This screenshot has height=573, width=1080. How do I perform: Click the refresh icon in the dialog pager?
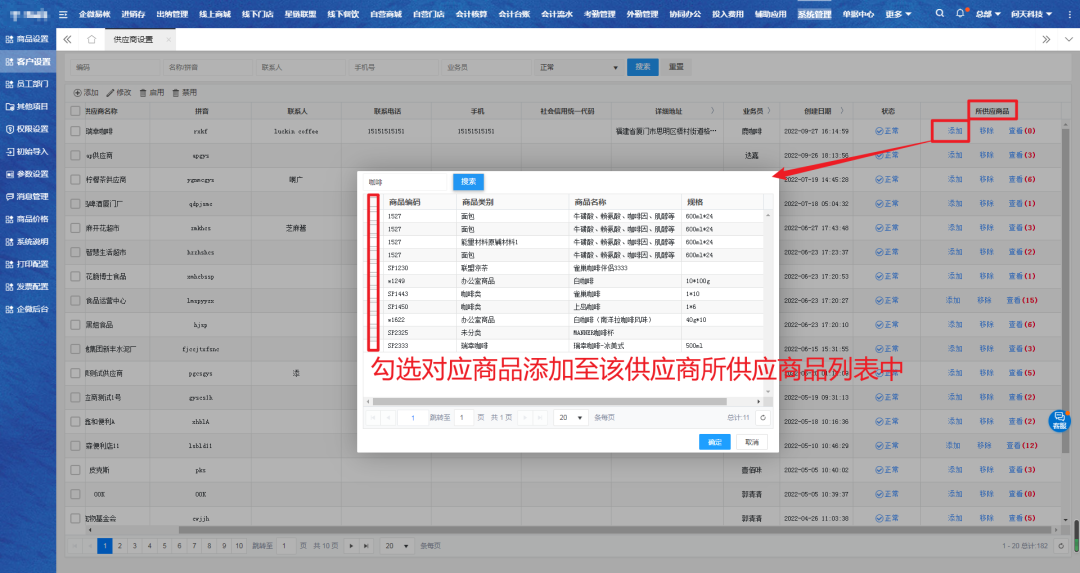point(763,417)
